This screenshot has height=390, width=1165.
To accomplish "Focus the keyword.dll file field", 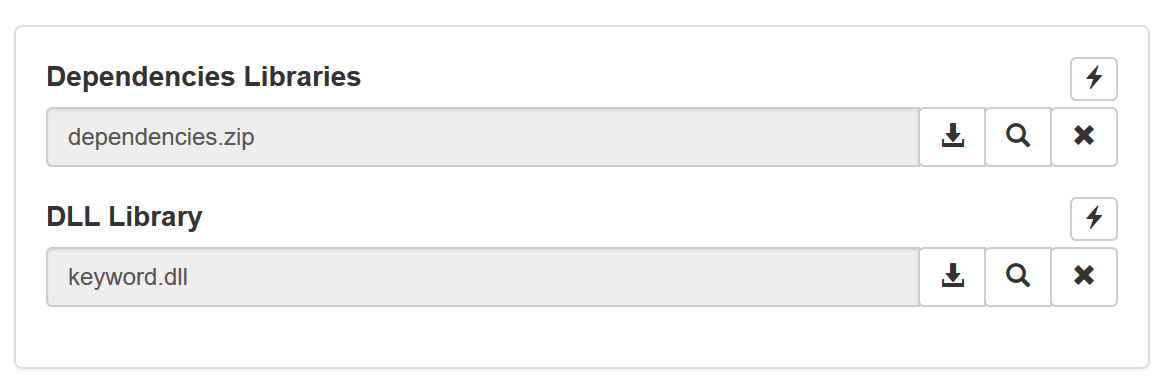I will (x=483, y=277).
